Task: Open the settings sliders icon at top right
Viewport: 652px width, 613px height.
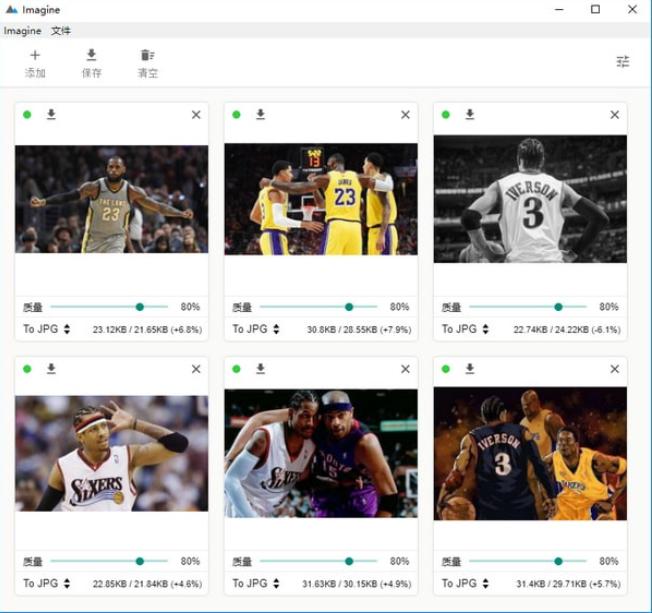Action: (623, 62)
